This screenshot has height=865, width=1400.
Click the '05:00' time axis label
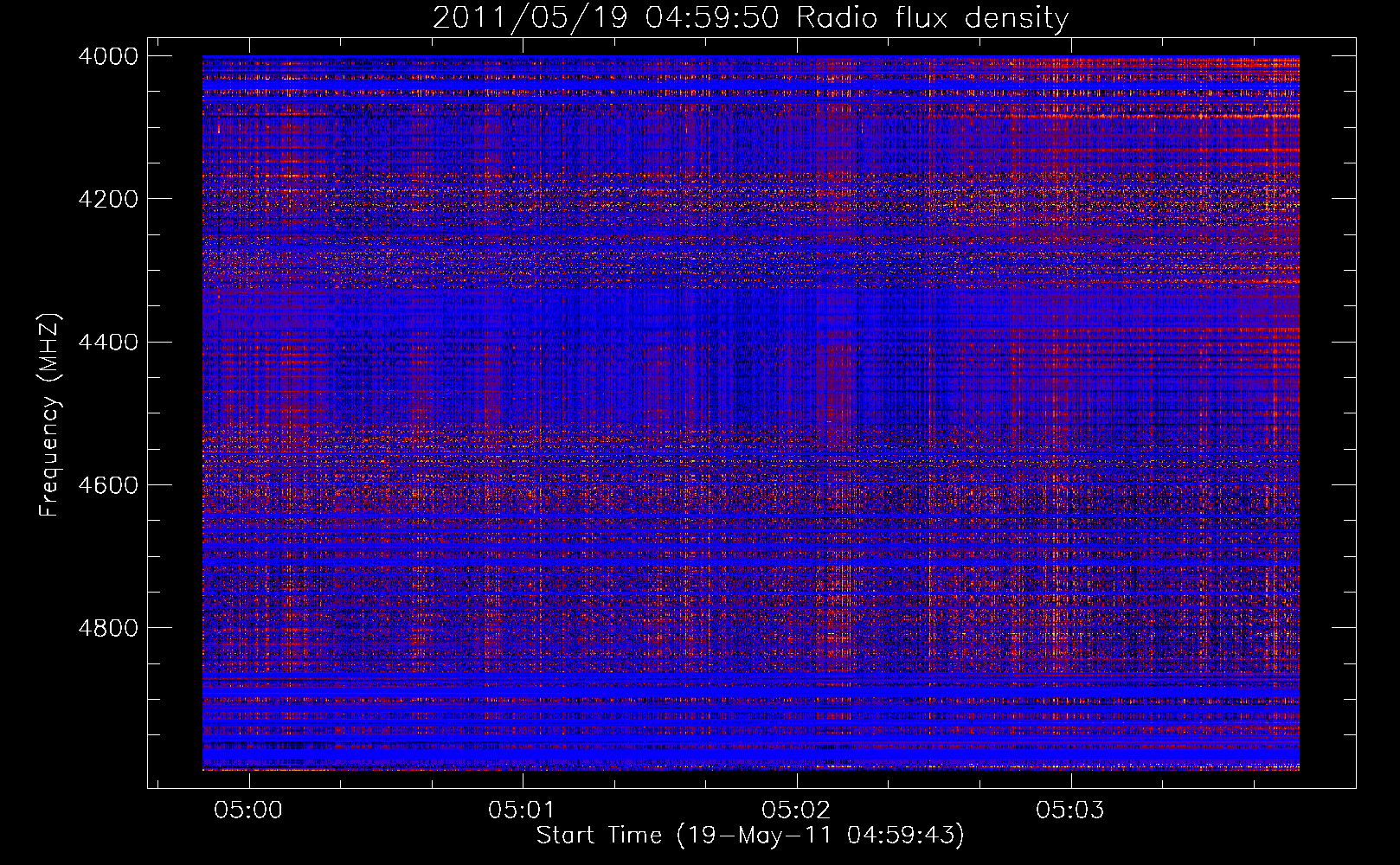pos(249,811)
